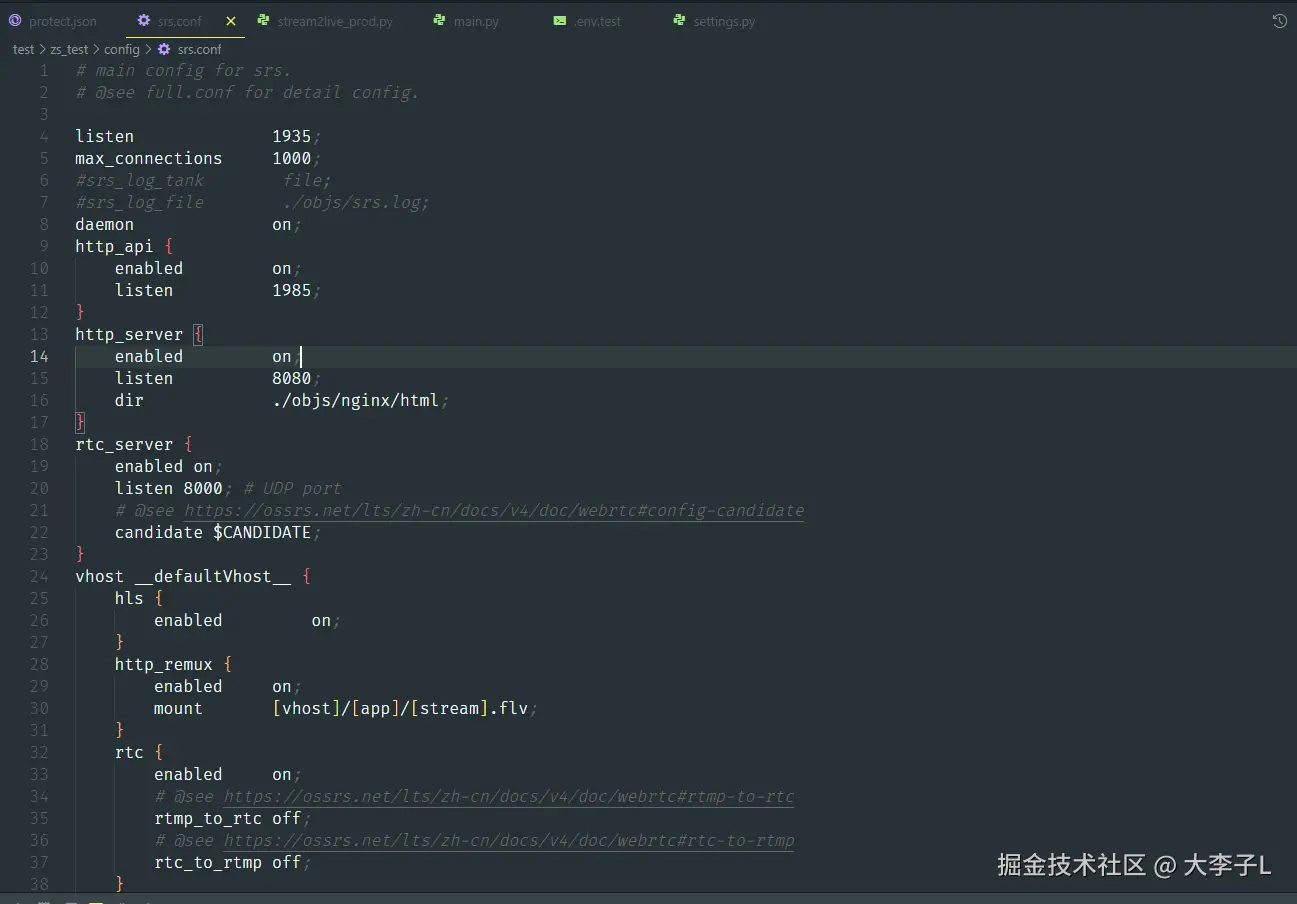1297x904 pixels.
Task: Click the '$CANDIDATE' variable
Action: pyautogui.click(x=262, y=532)
